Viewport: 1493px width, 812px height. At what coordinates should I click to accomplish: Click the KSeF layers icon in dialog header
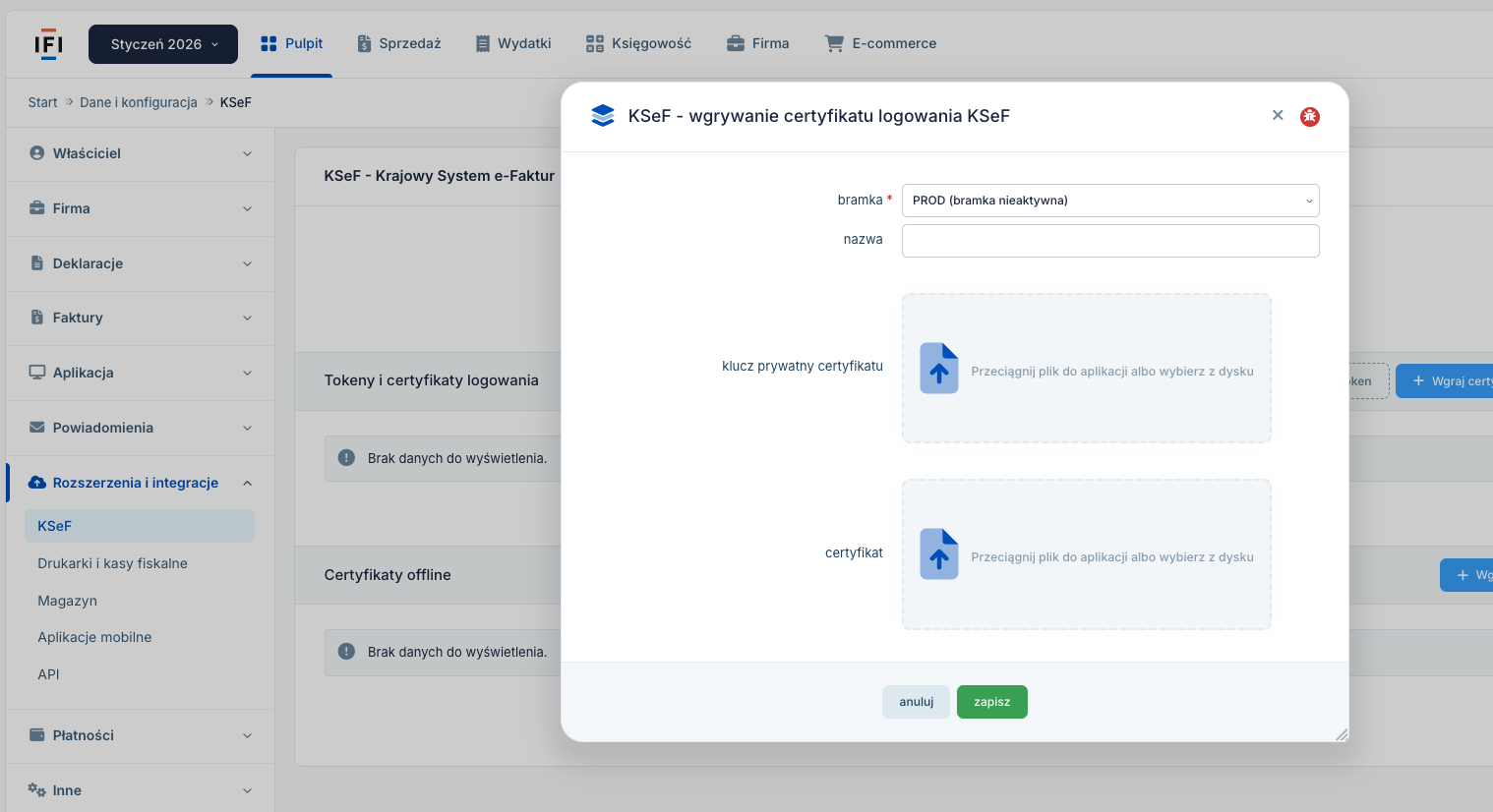coord(603,116)
